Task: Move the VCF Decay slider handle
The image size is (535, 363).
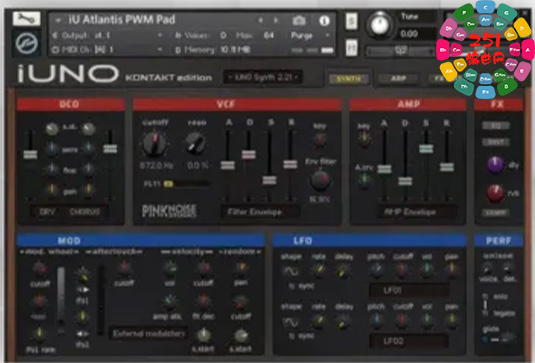Action: [248, 155]
